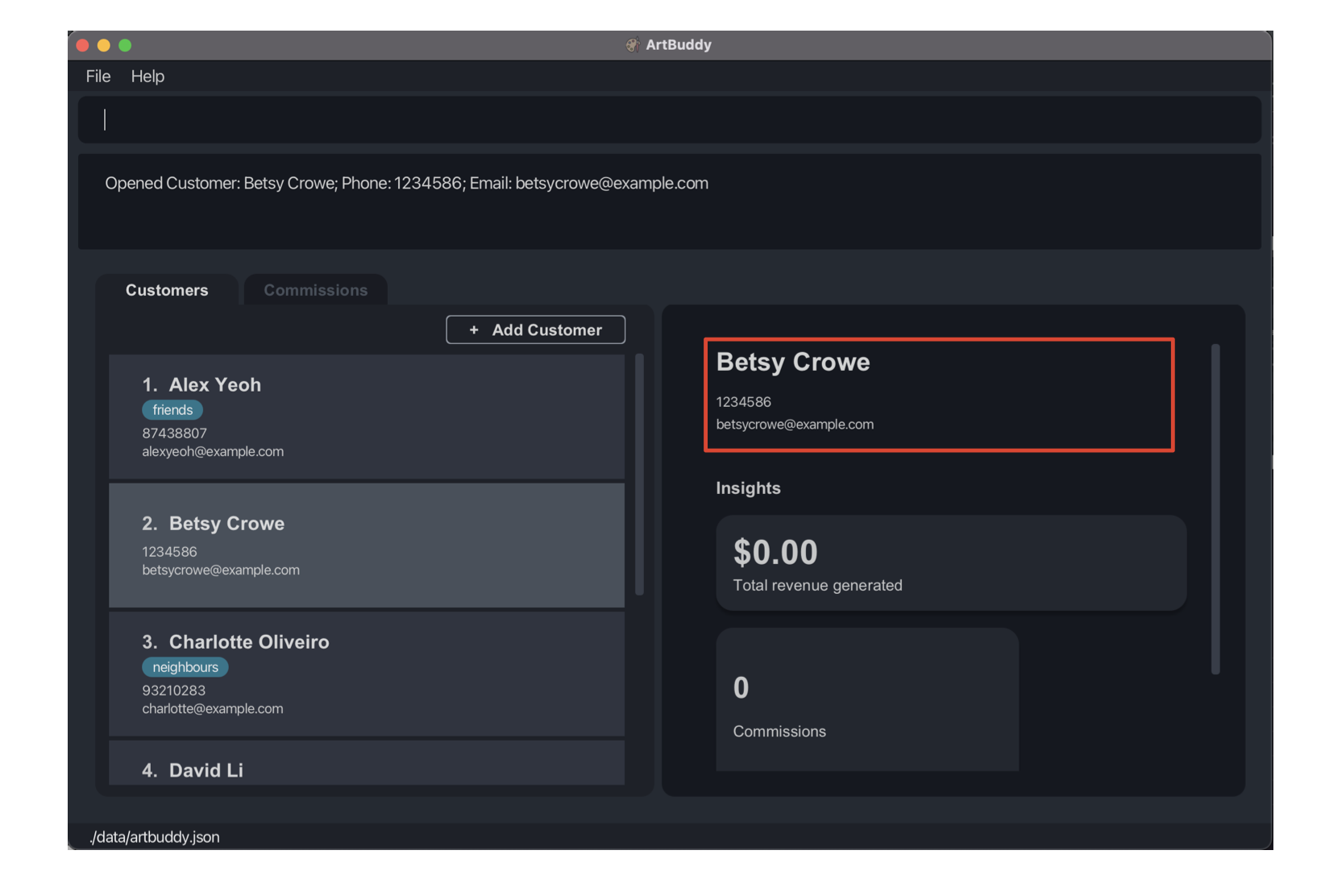Click the Opened Customer result message
This screenshot has width=1325, height=896.
pyautogui.click(x=406, y=184)
